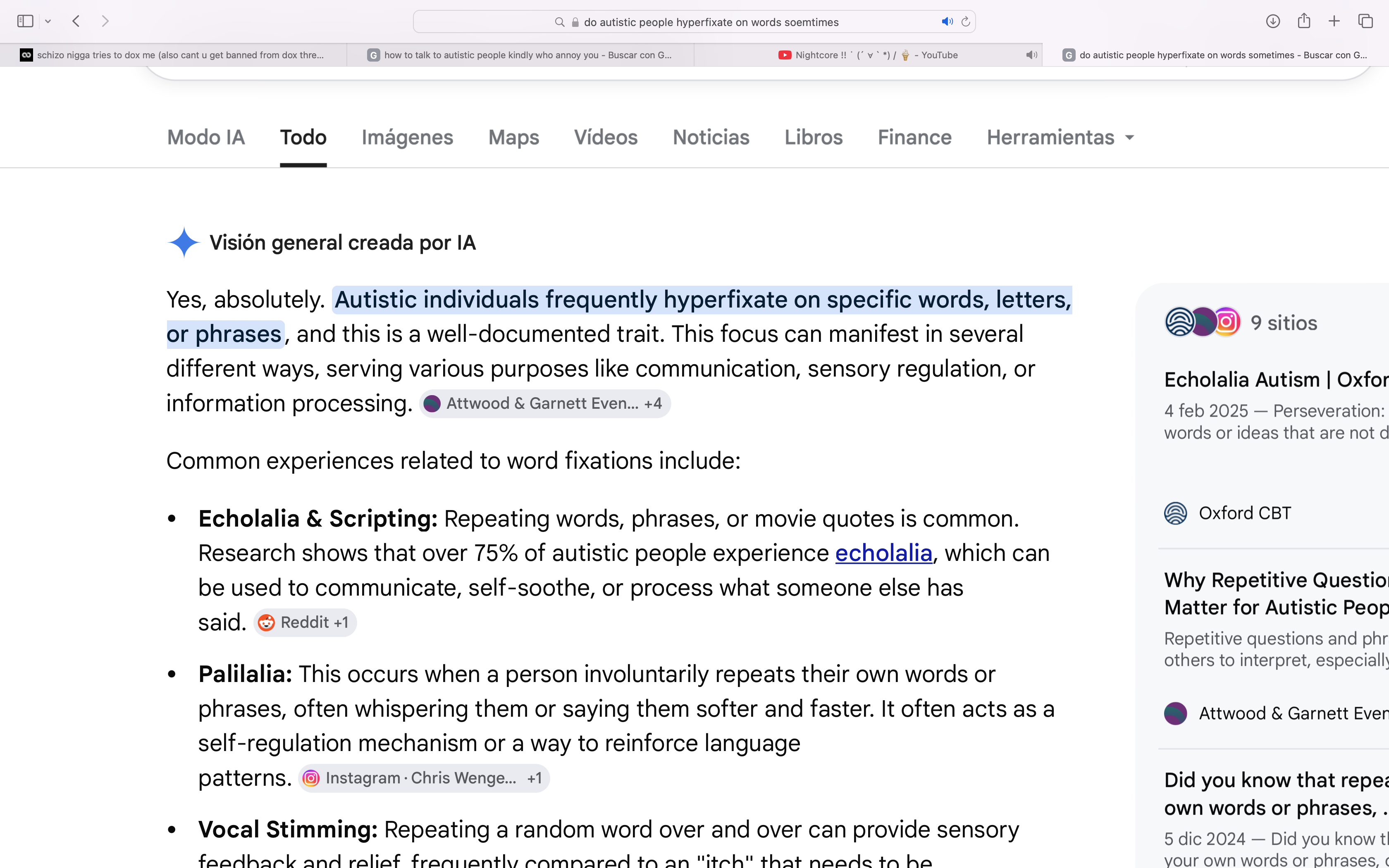Image resolution: width=1389 pixels, height=868 pixels.
Task: Show tab overview icon
Action: tap(1365, 21)
